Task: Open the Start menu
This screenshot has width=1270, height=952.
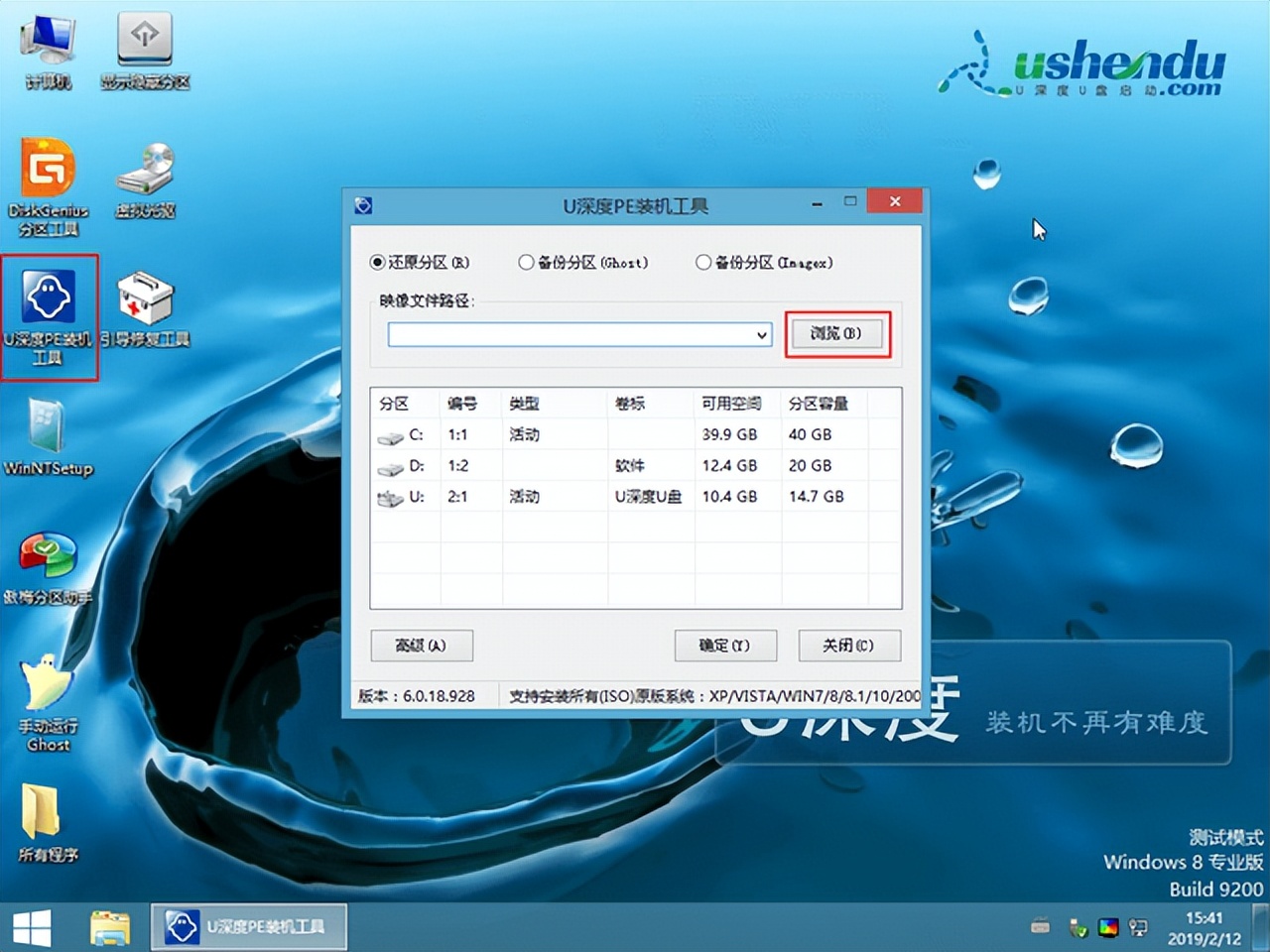Action: click(32, 925)
